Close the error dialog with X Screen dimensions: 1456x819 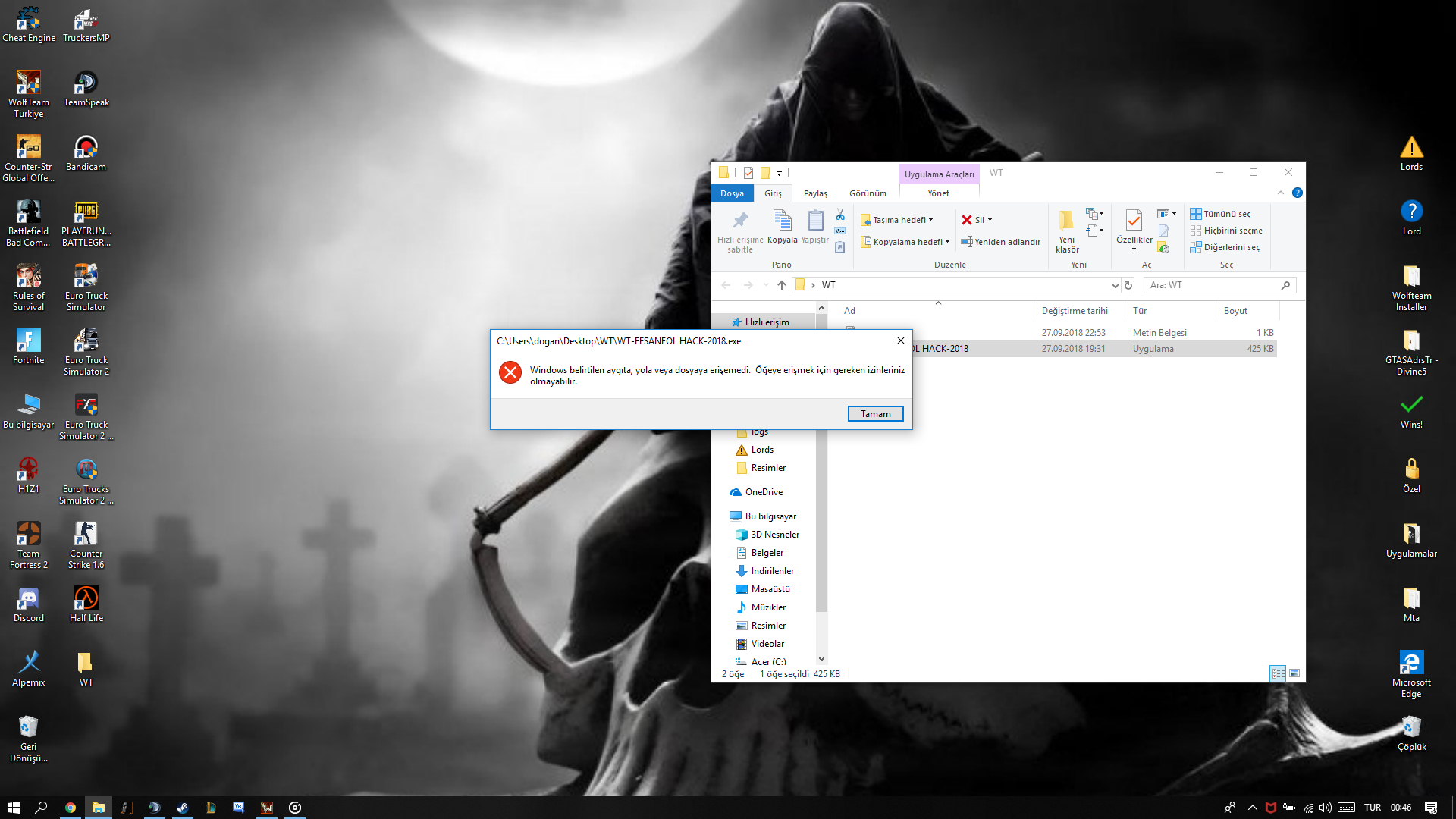click(x=901, y=340)
